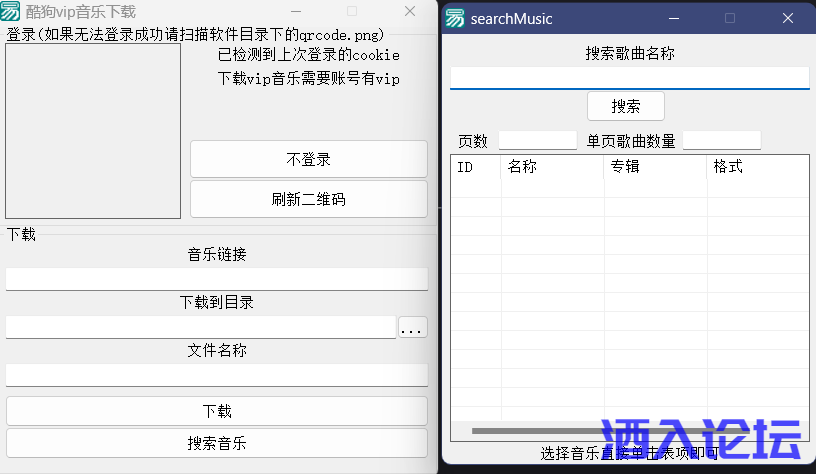Focus the 音乐链接 input field

tap(217, 279)
